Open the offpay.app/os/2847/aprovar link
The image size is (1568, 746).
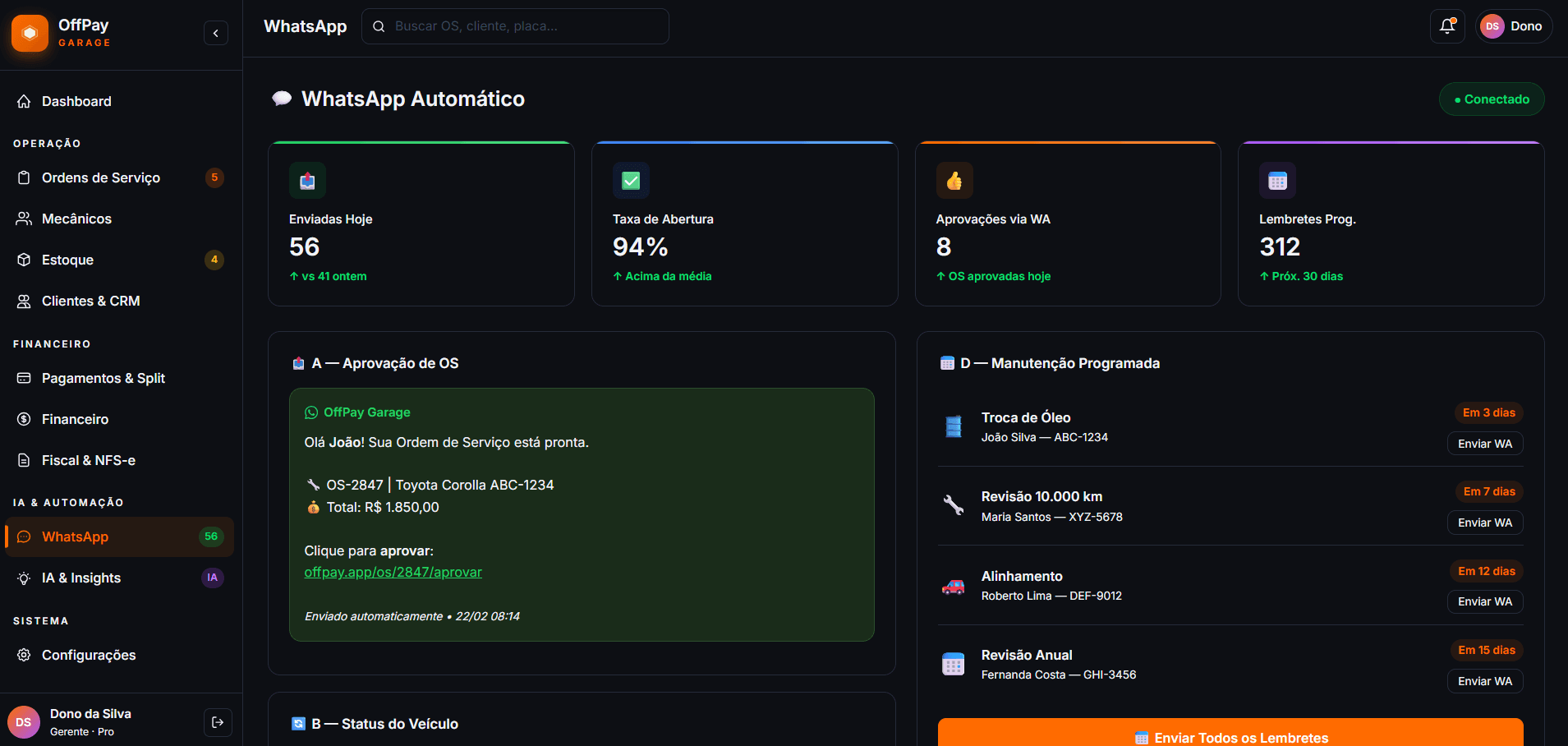click(393, 572)
